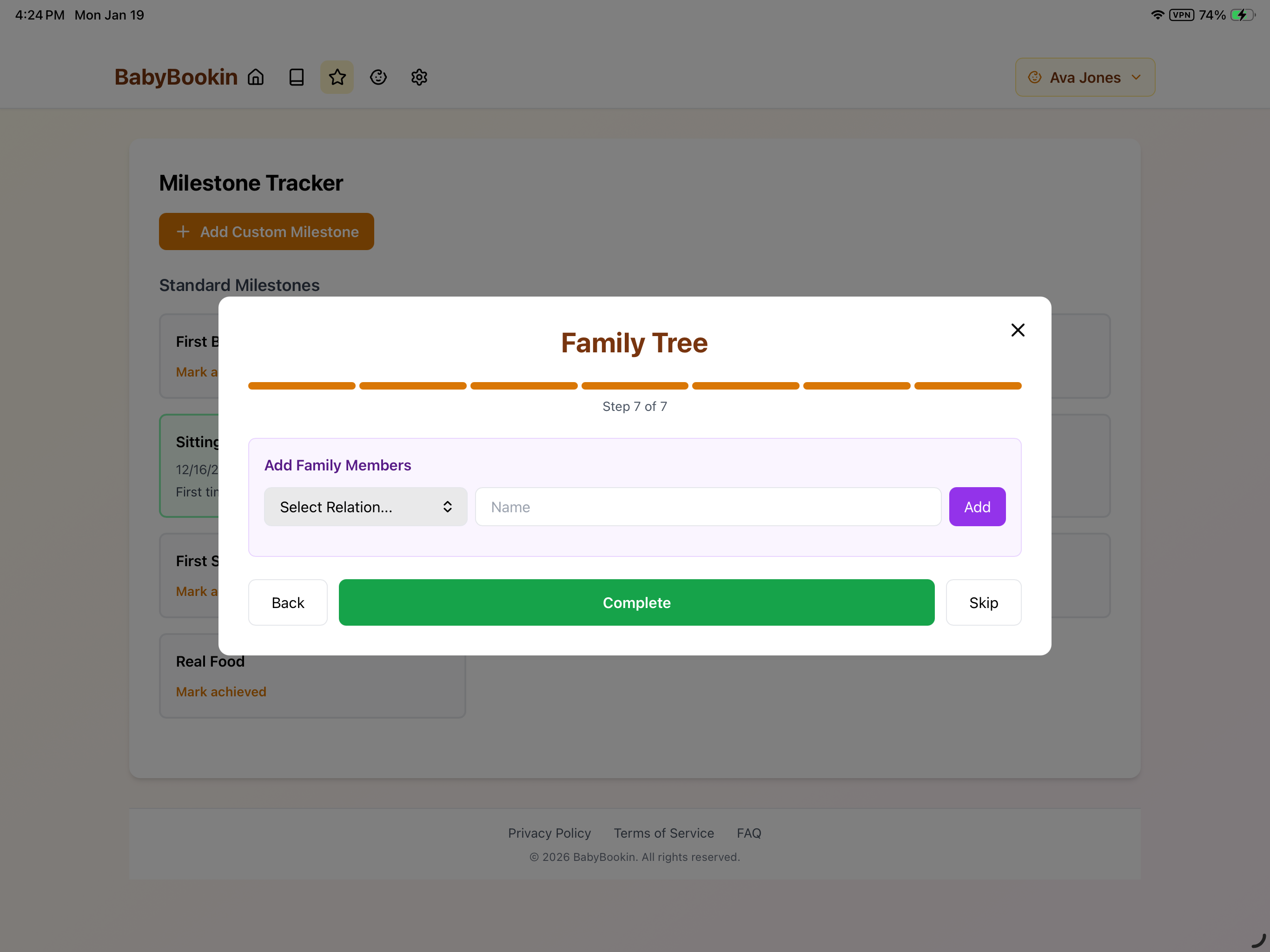The height and width of the screenshot is (952, 1270).
Task: Open the settings gear icon
Action: (x=419, y=77)
